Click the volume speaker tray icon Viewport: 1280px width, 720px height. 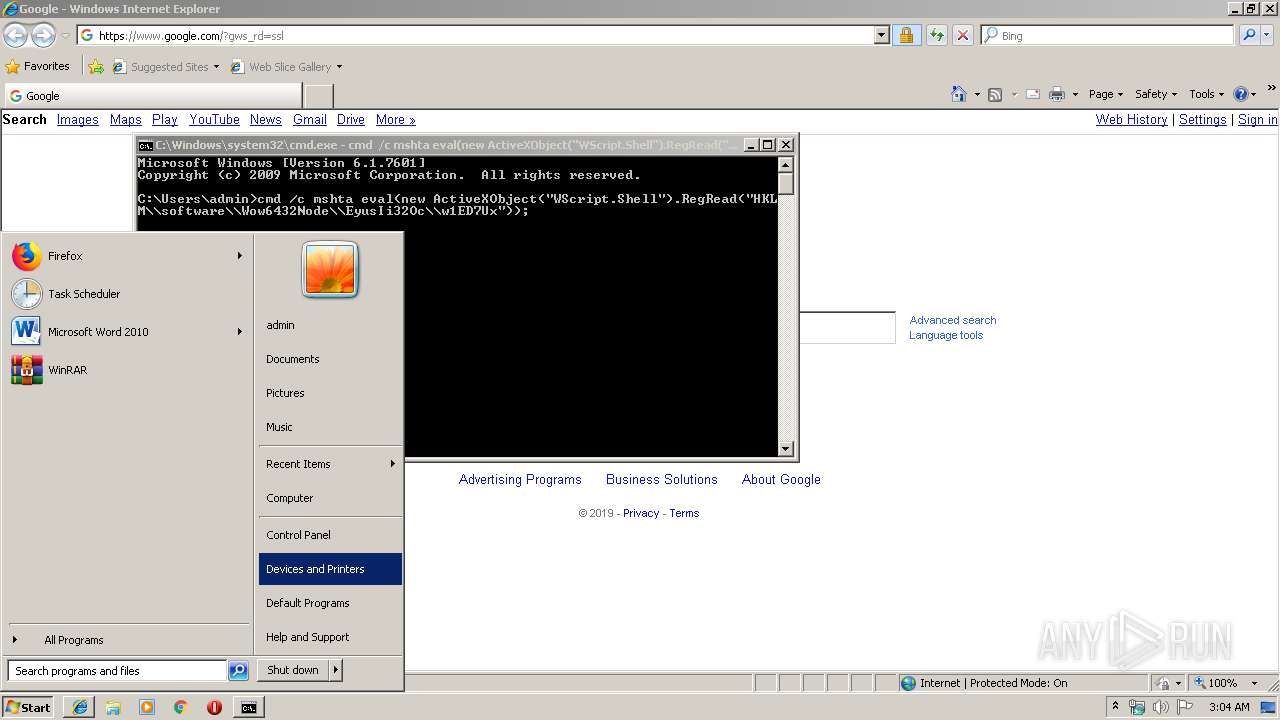click(1160, 707)
